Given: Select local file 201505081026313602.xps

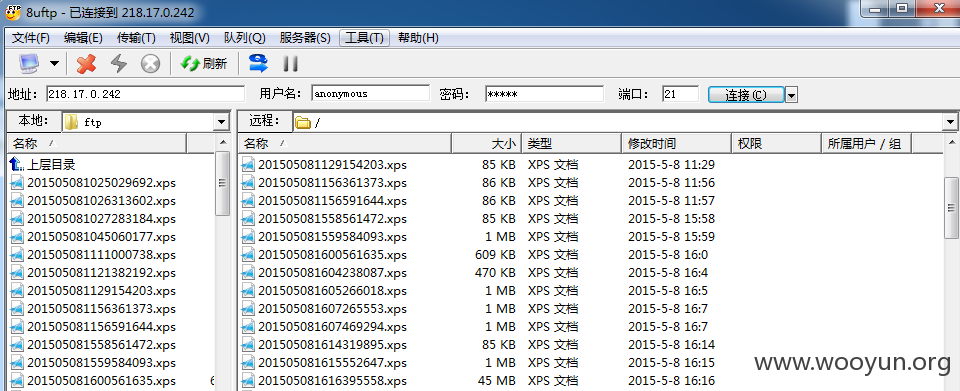Looking at the screenshot, I should tap(101, 201).
